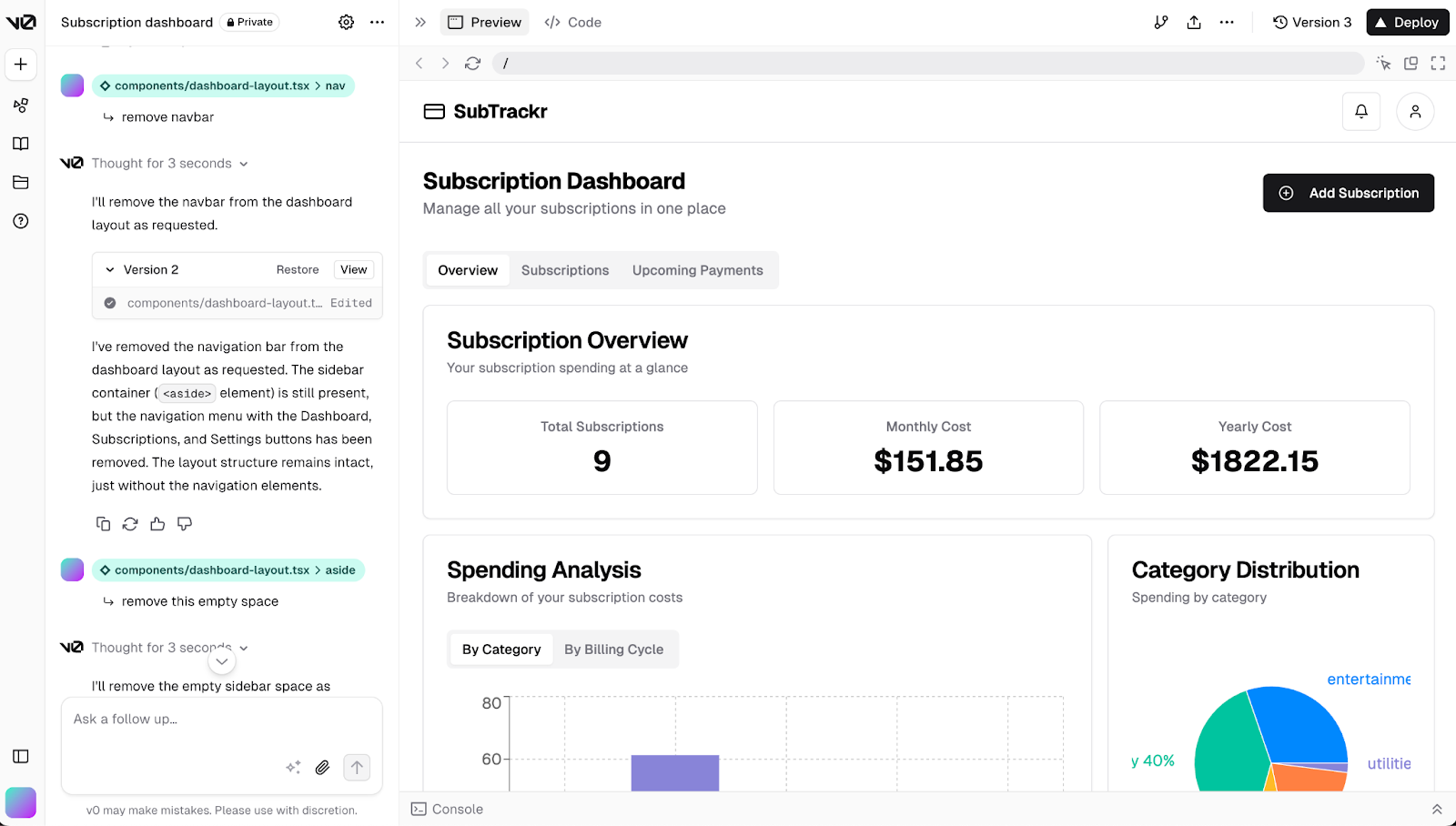Viewport: 1456px width, 826px height.
Task: Open Version 3 history dropdown
Action: pos(1312,22)
